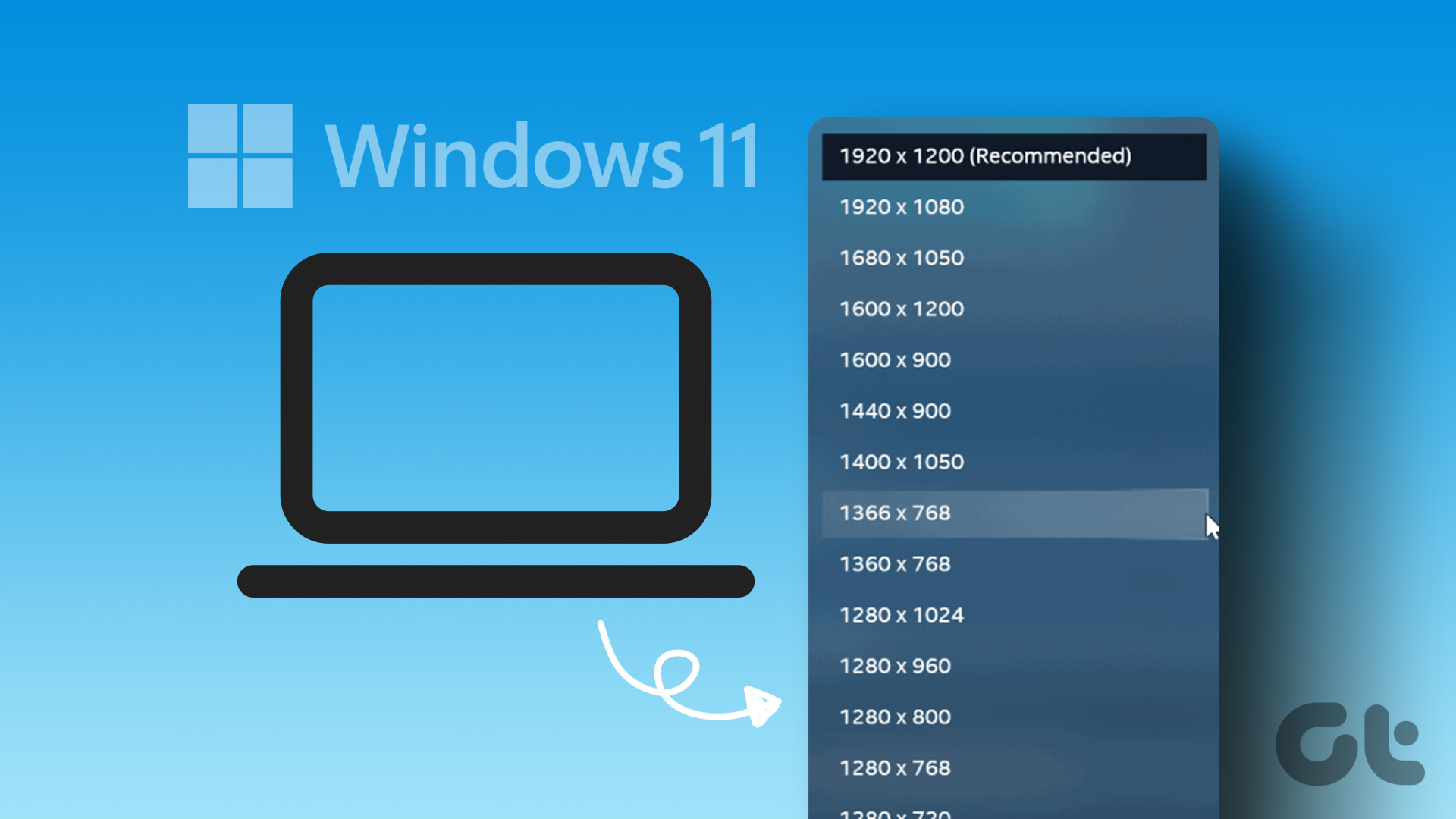Screen dimensions: 1456x819
Task: Pick the 1400 x 1050 resolution
Action: pos(1014,462)
